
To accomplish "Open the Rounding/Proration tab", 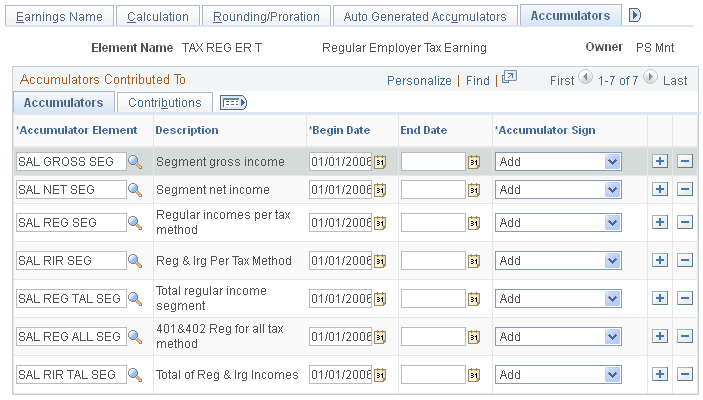I will (266, 16).
